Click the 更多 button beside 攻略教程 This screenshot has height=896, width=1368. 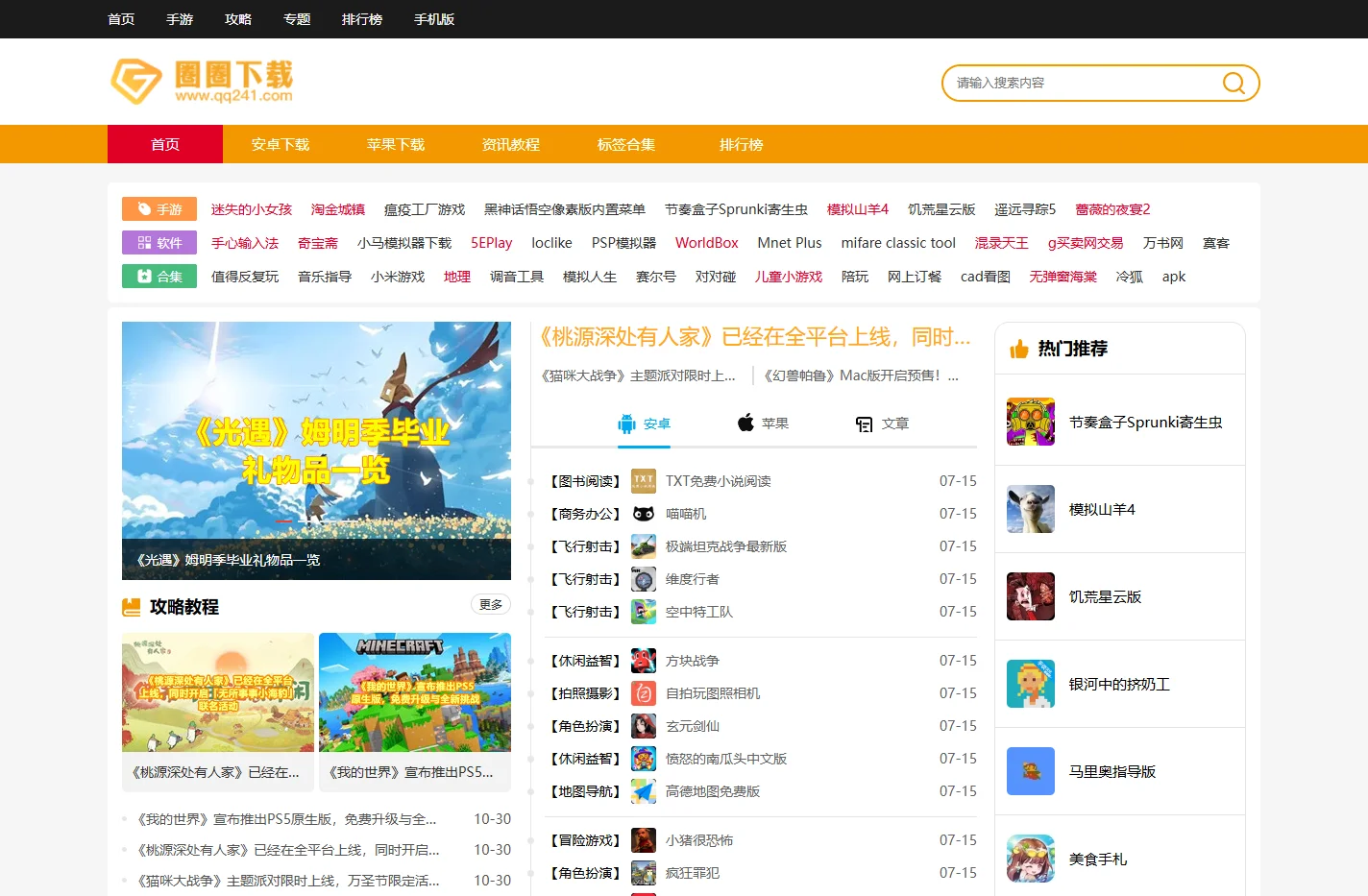pyautogui.click(x=491, y=604)
